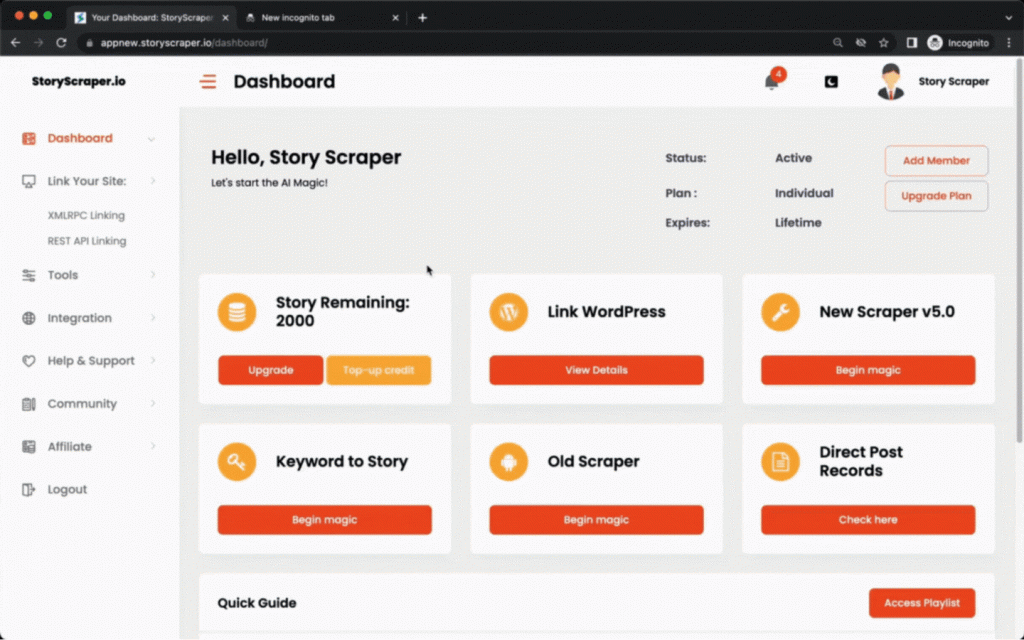Click the Direct Post Records document icon
This screenshot has height=640, width=1024.
(x=780, y=462)
